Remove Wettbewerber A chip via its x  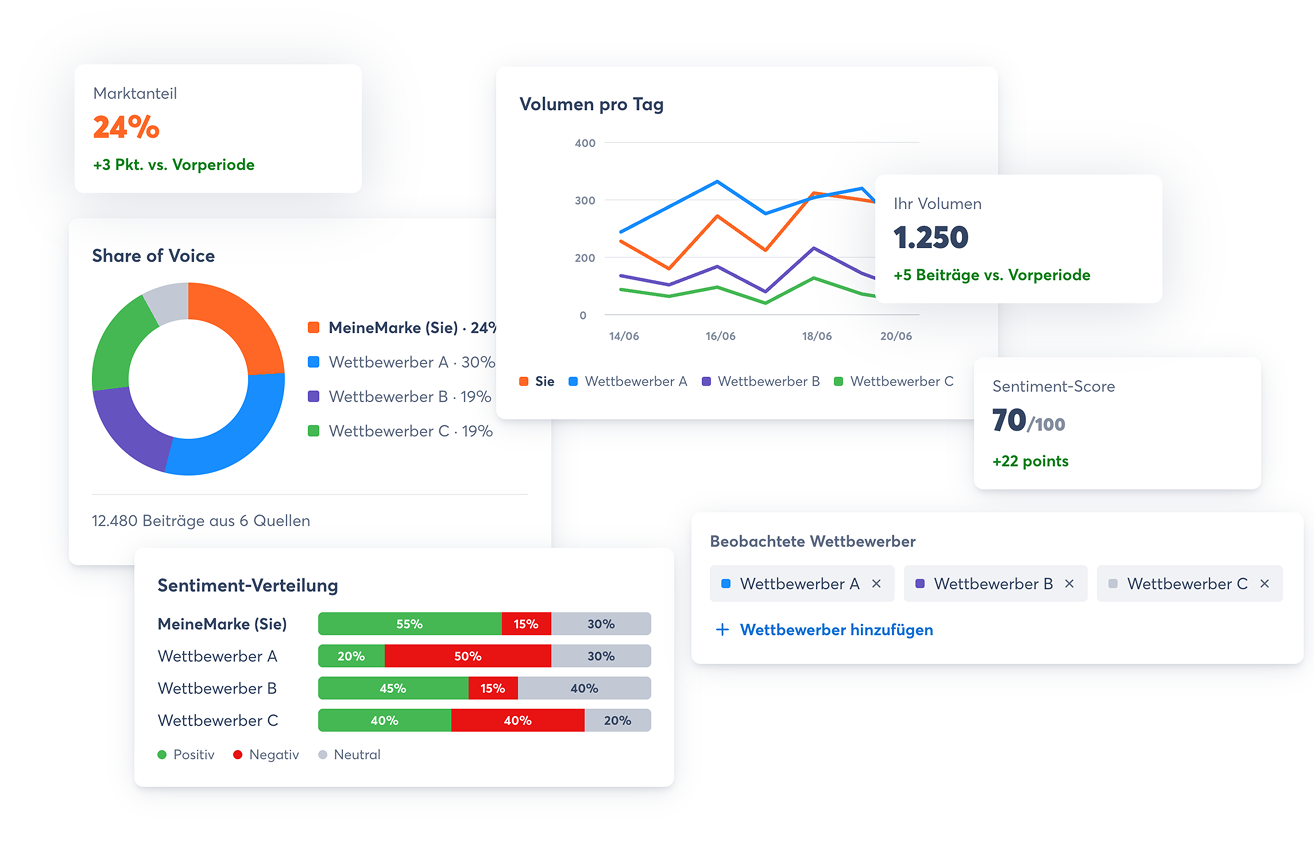click(x=876, y=584)
